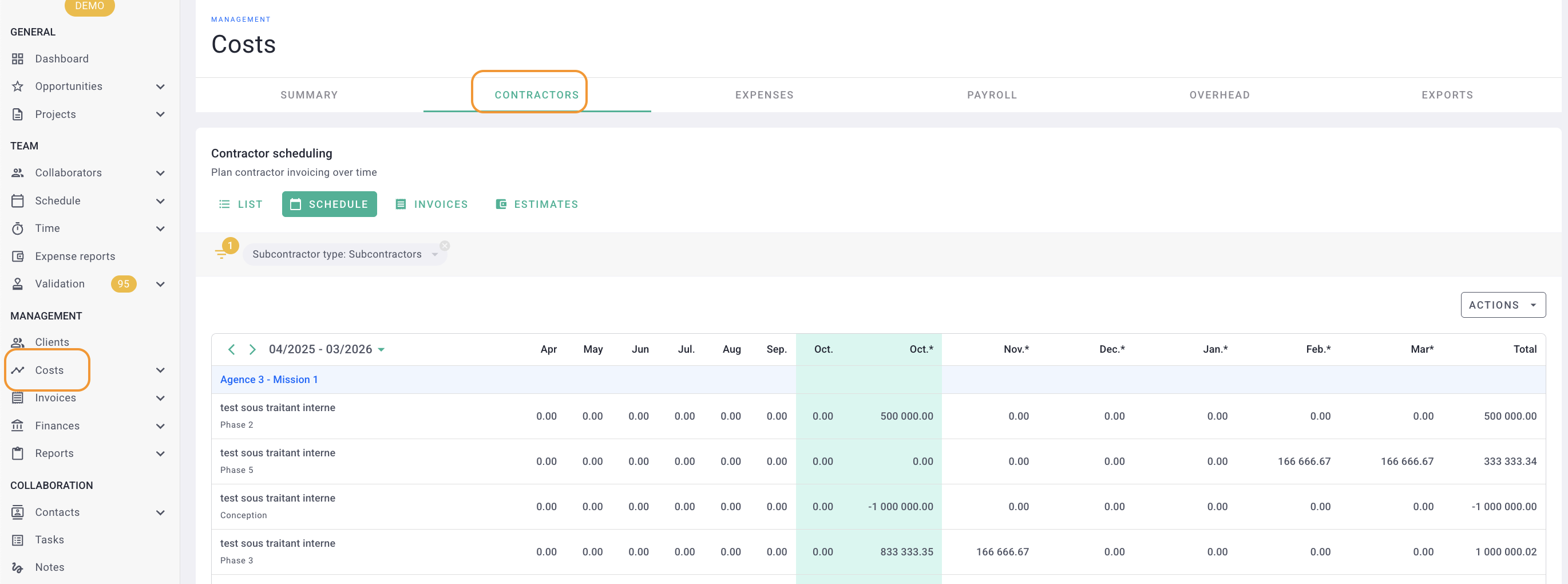Viewport: 1568px width, 584px height.
Task: Switch to the Expenses tab
Action: (x=764, y=95)
